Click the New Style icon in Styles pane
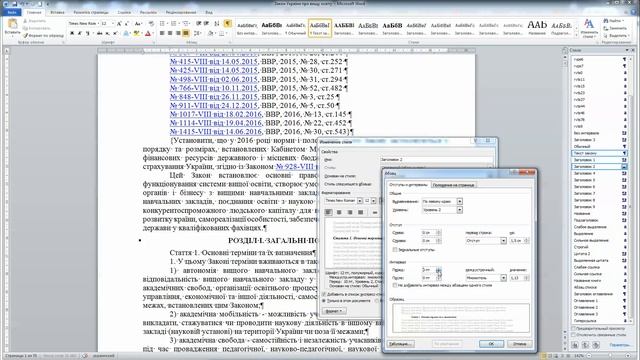The height and width of the screenshot is (360, 640). tap(575, 345)
